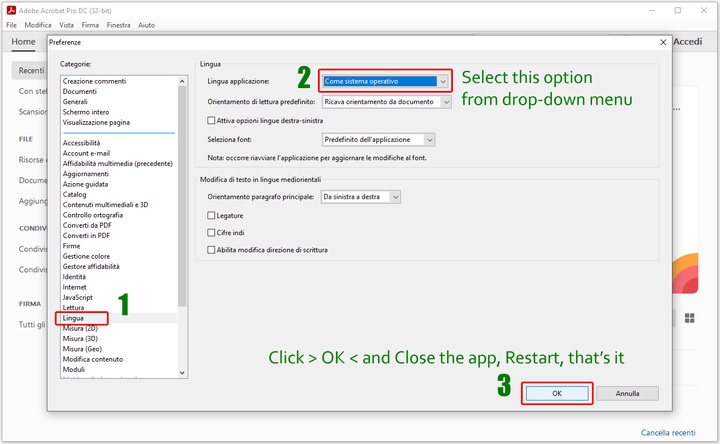The width and height of the screenshot is (720, 444).
Task: Select Affidabilità multimedia (precedente) category
Action: 118,163
